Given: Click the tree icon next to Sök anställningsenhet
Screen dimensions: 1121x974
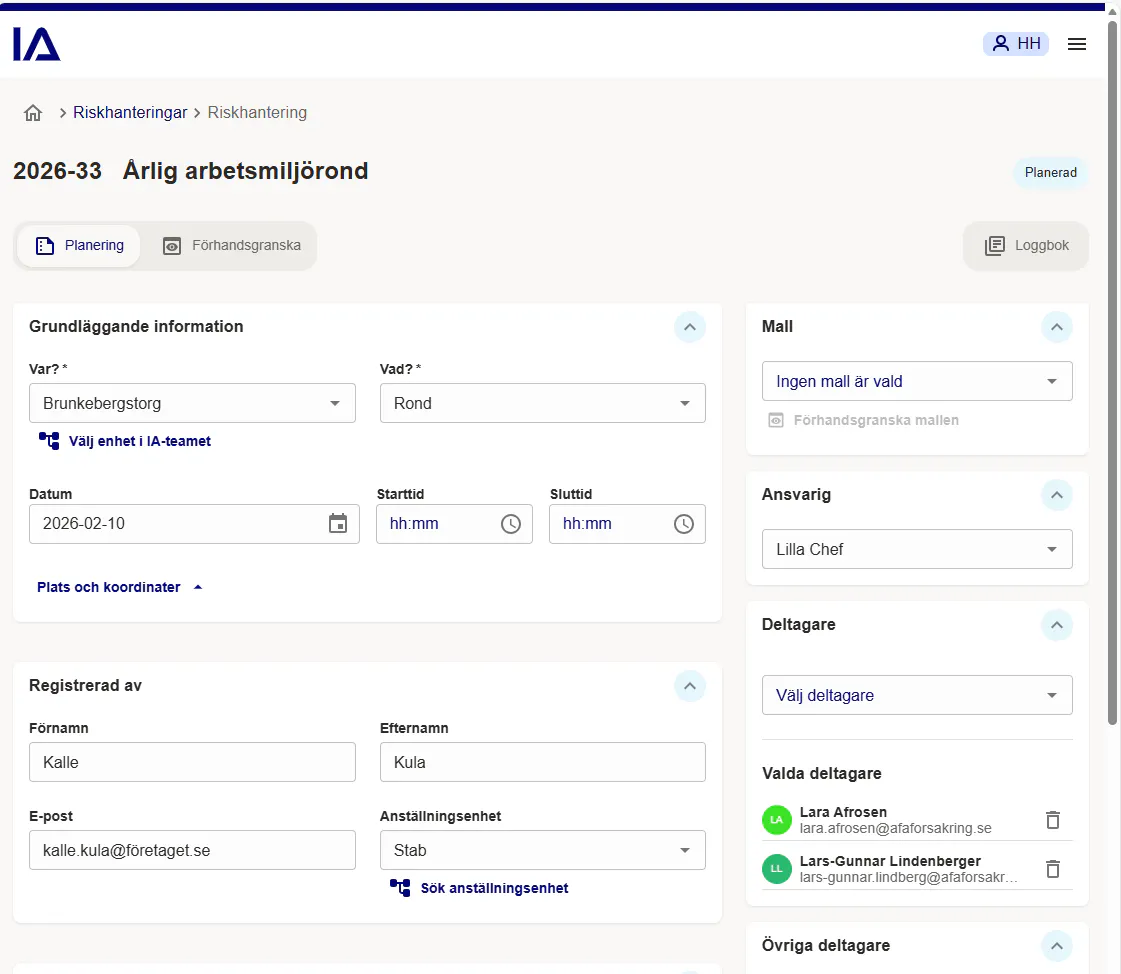Looking at the screenshot, I should (402, 887).
